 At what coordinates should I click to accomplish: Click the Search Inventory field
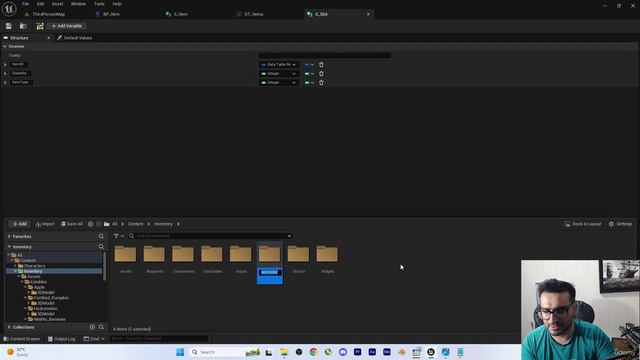click(x=210, y=236)
